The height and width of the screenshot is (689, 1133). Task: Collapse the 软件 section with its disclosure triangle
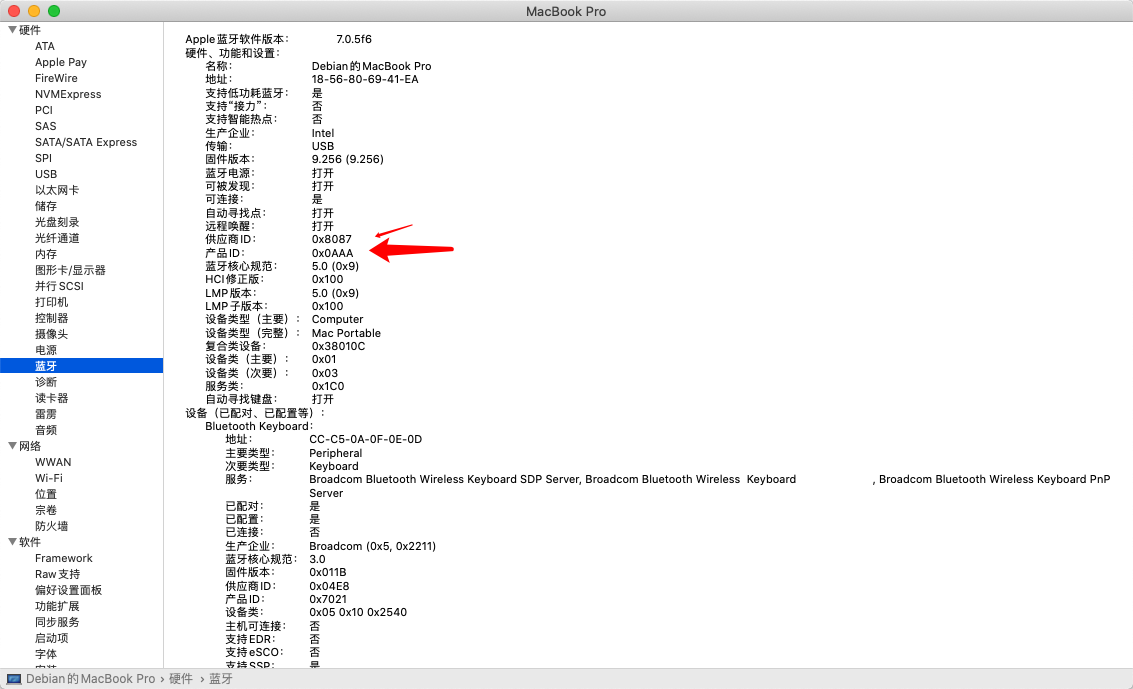[x=10, y=541]
